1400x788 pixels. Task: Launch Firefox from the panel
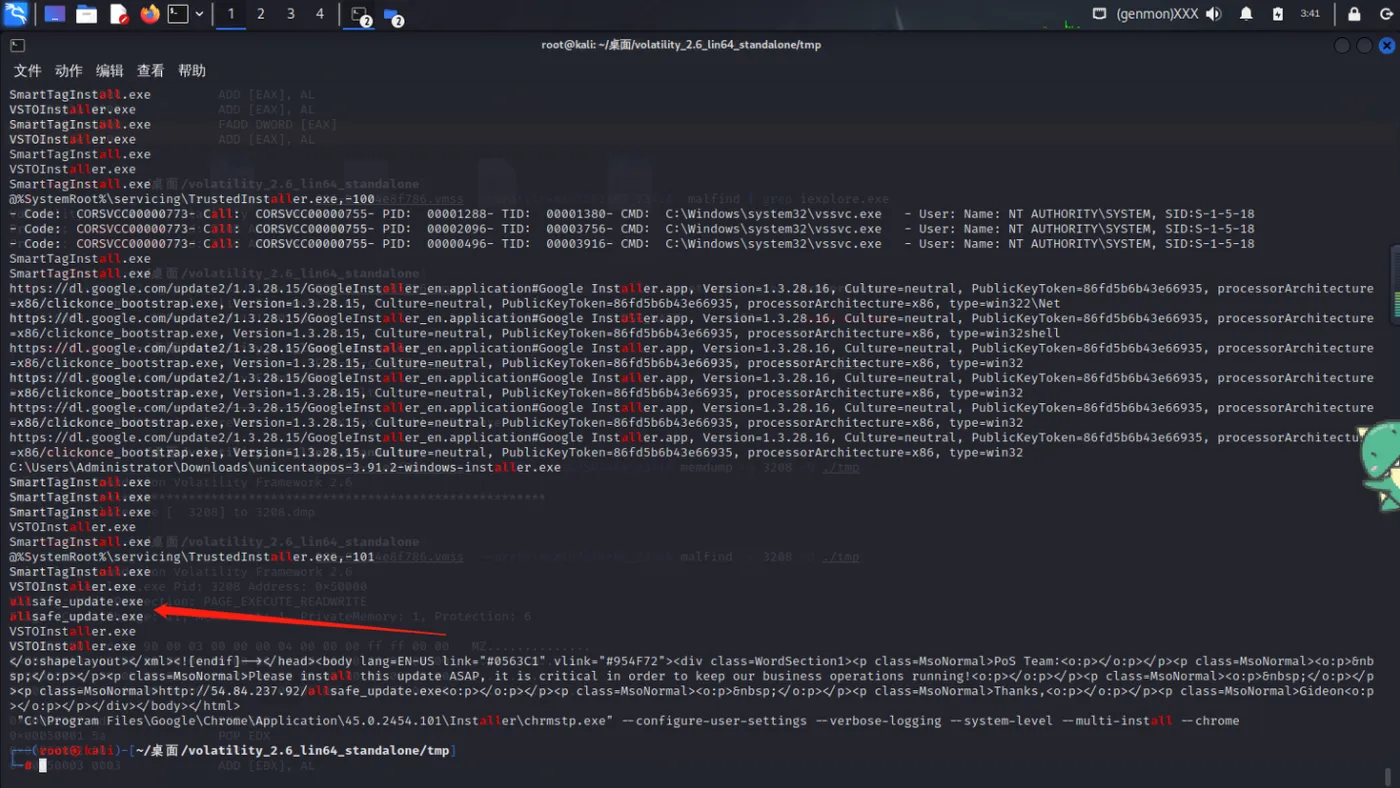click(x=149, y=14)
